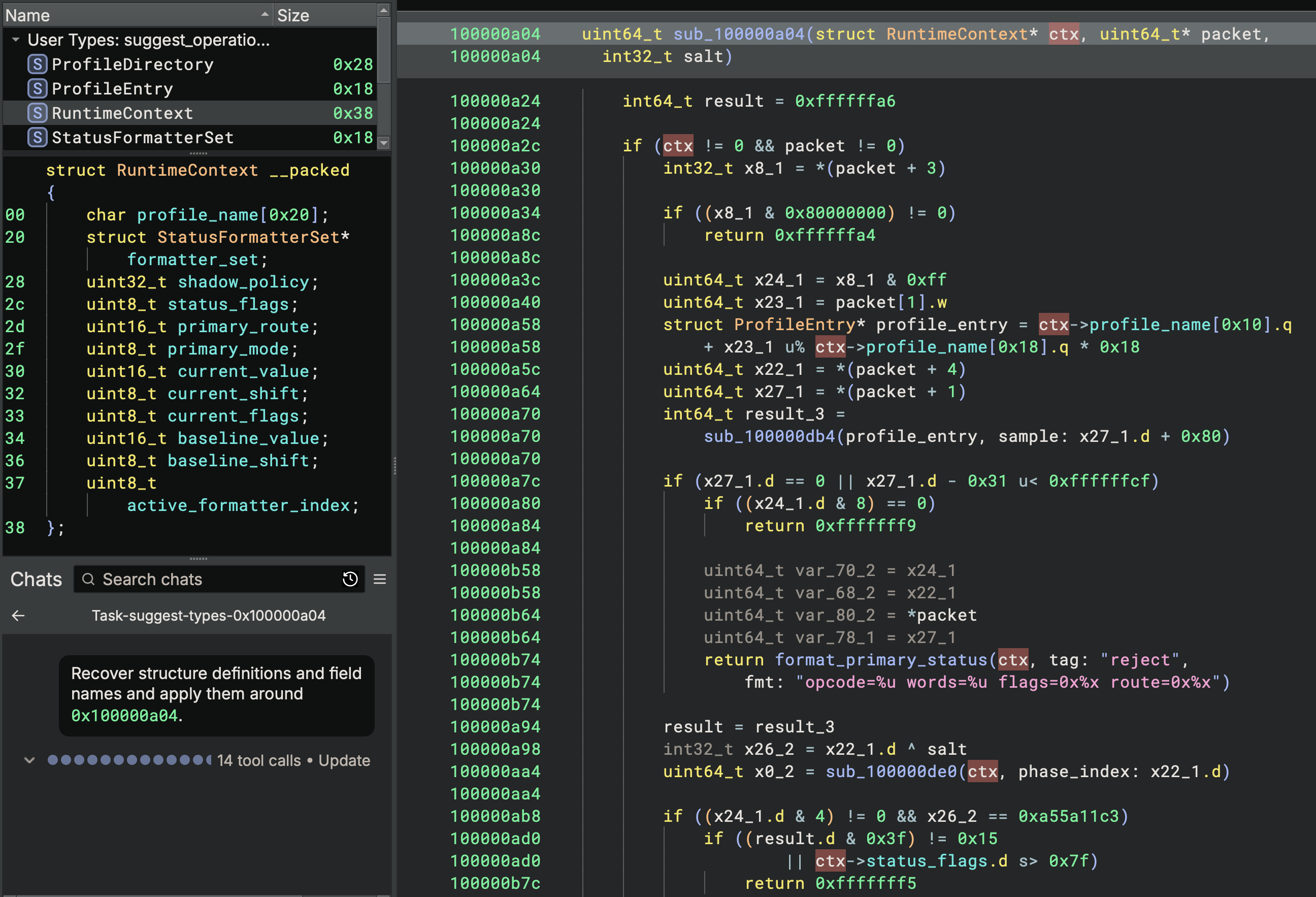Viewport: 1316px width, 897px height.
Task: Focus the Search chats field
Action: click(x=219, y=579)
